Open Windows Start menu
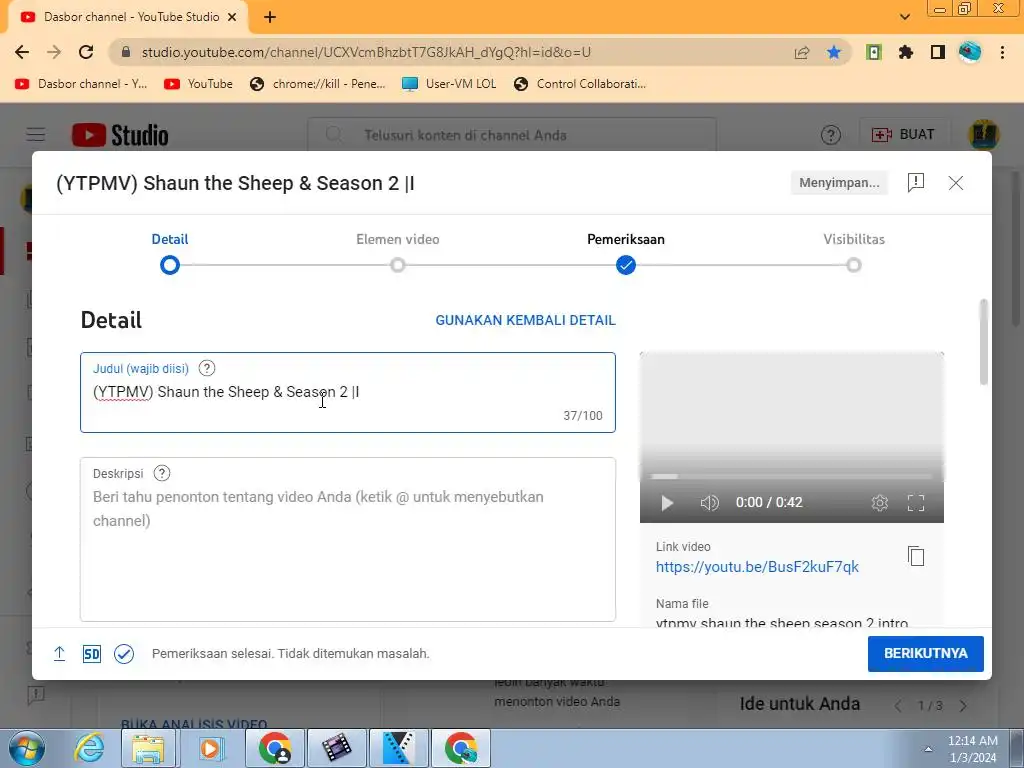The image size is (1024, 768). 27,748
